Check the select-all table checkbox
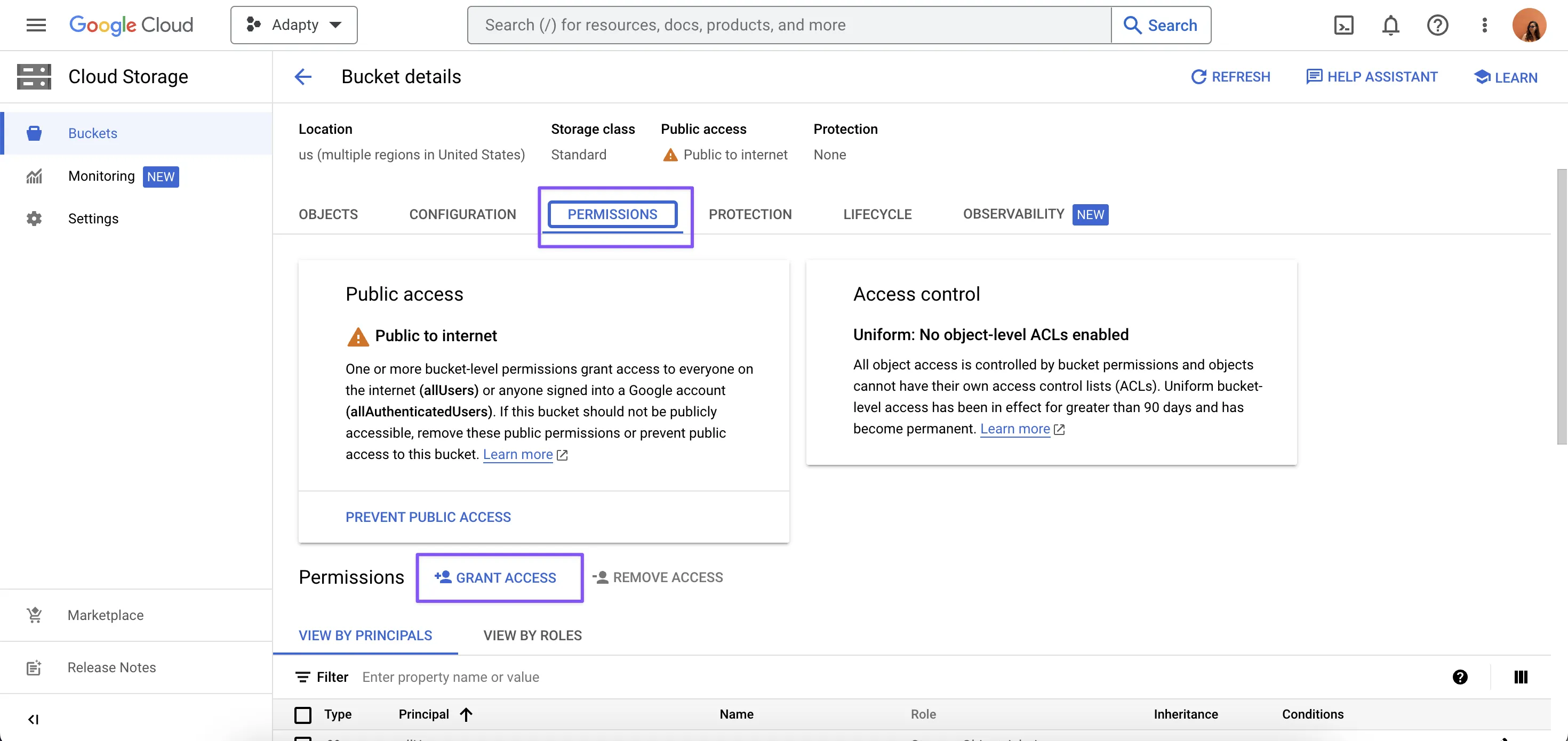The image size is (1568, 741). (x=302, y=714)
